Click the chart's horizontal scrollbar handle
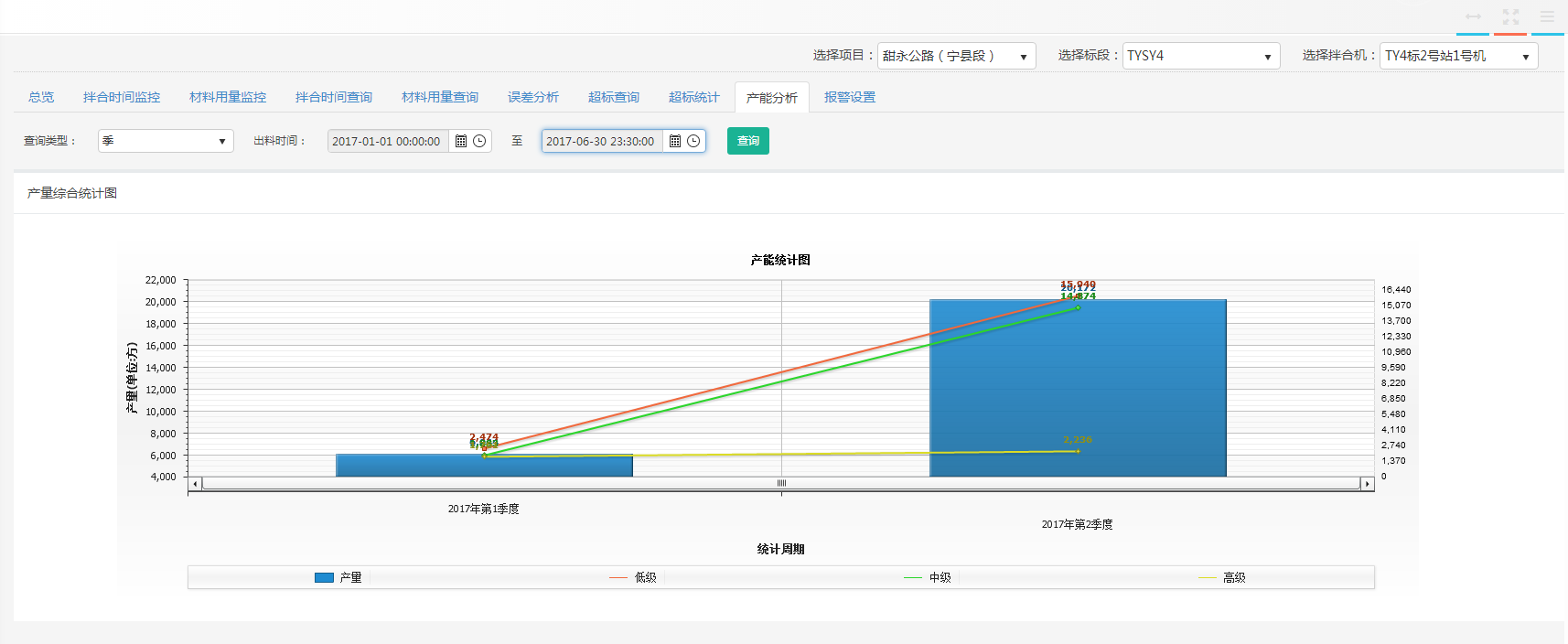 [781, 483]
